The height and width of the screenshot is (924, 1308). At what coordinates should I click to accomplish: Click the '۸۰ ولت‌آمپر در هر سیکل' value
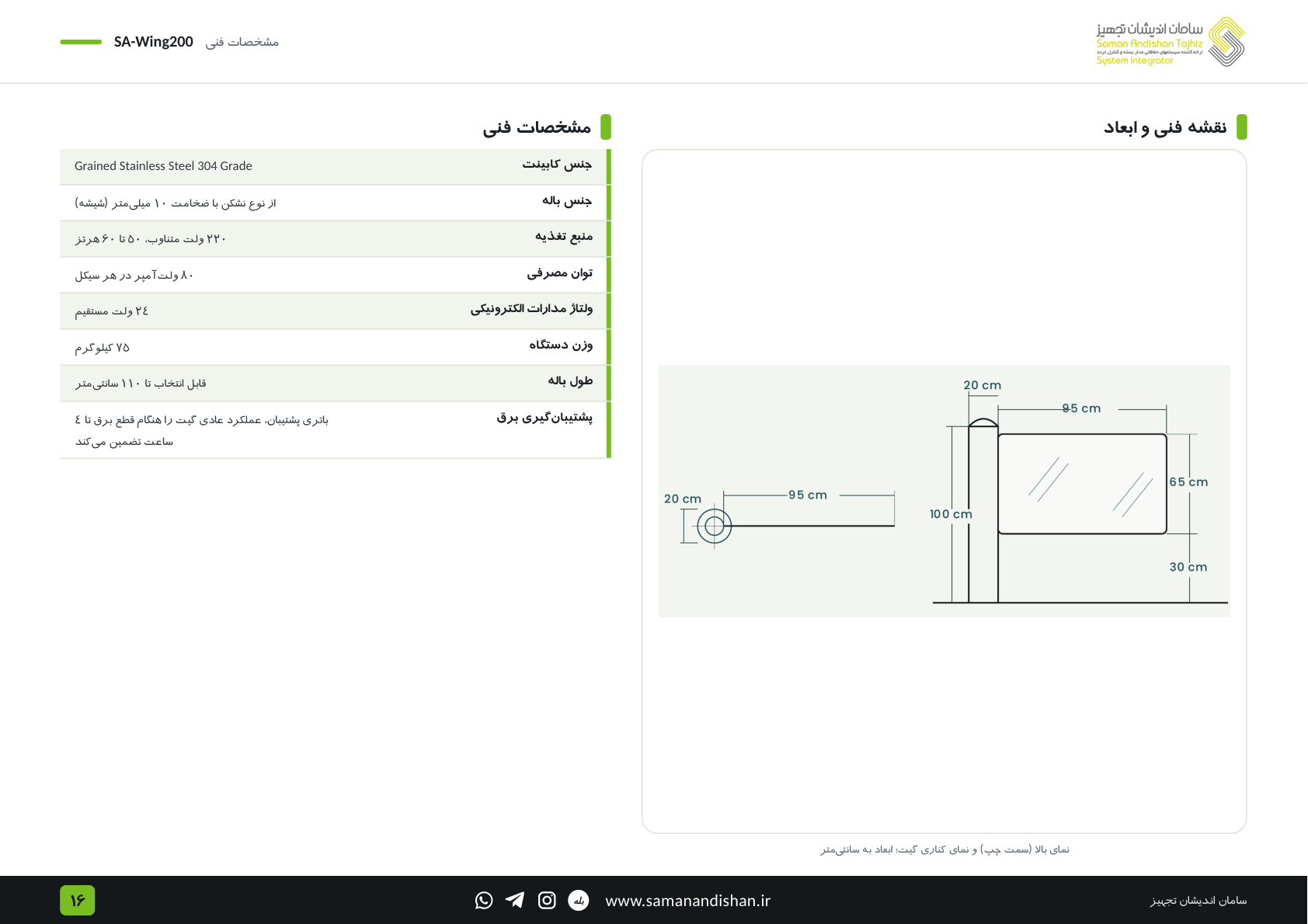click(134, 276)
